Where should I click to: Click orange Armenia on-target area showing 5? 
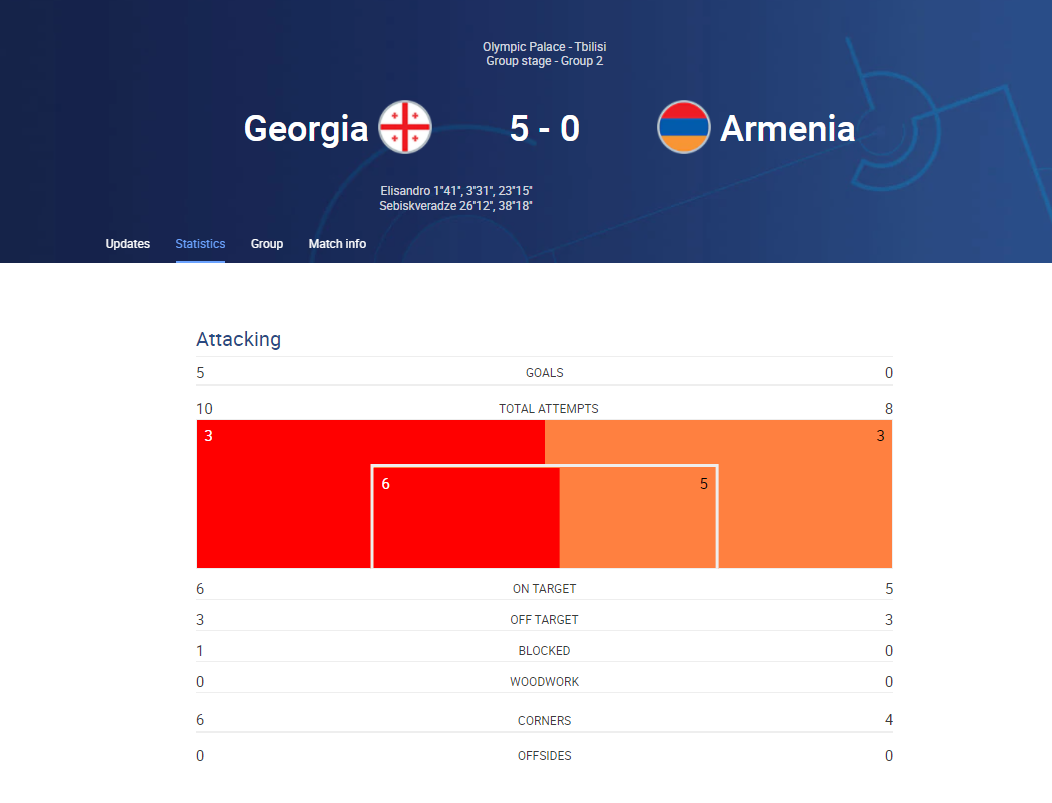[x=637, y=517]
